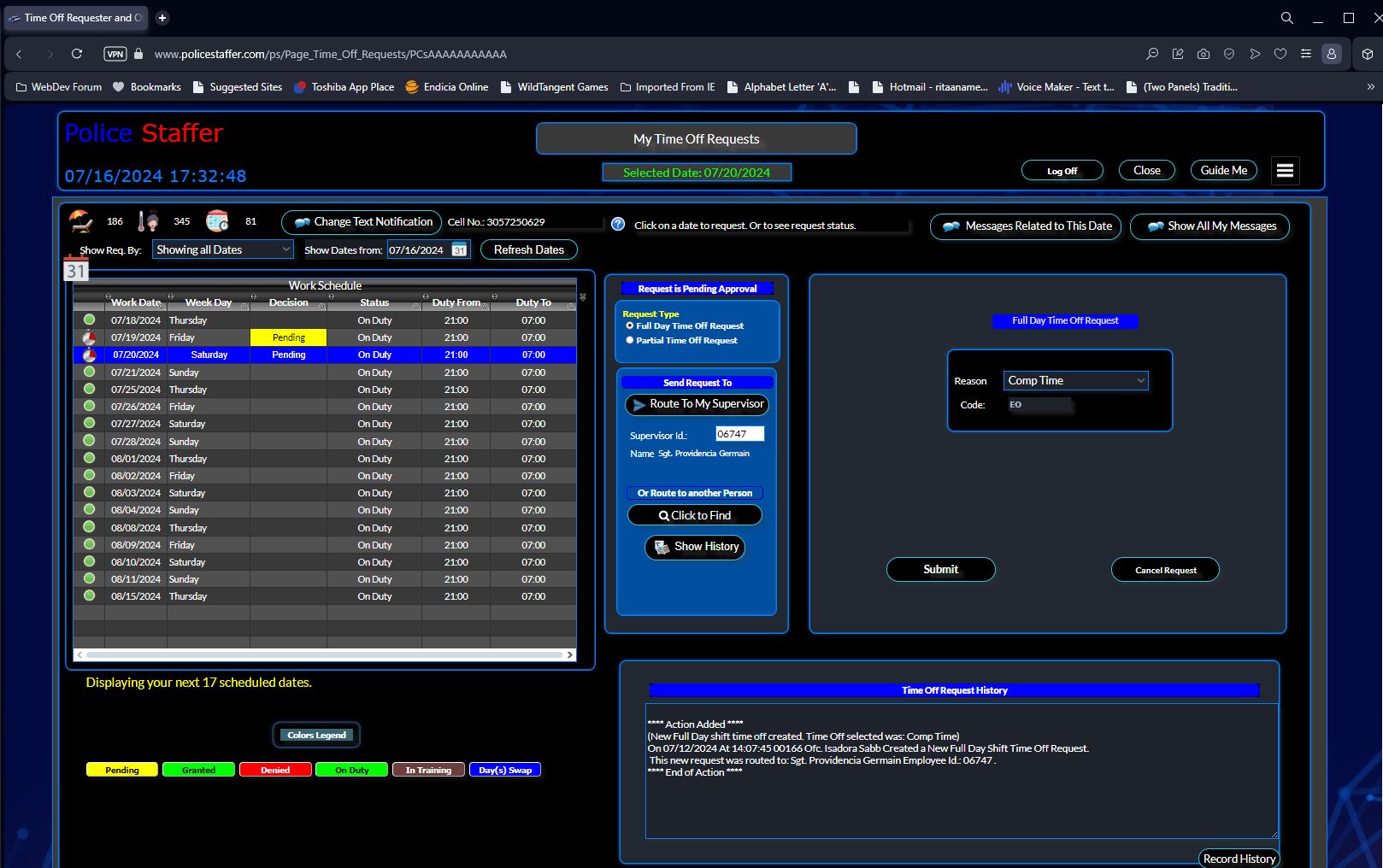Click the comp time calendar clock icon
Image resolution: width=1383 pixels, height=868 pixels.
pyautogui.click(x=217, y=221)
